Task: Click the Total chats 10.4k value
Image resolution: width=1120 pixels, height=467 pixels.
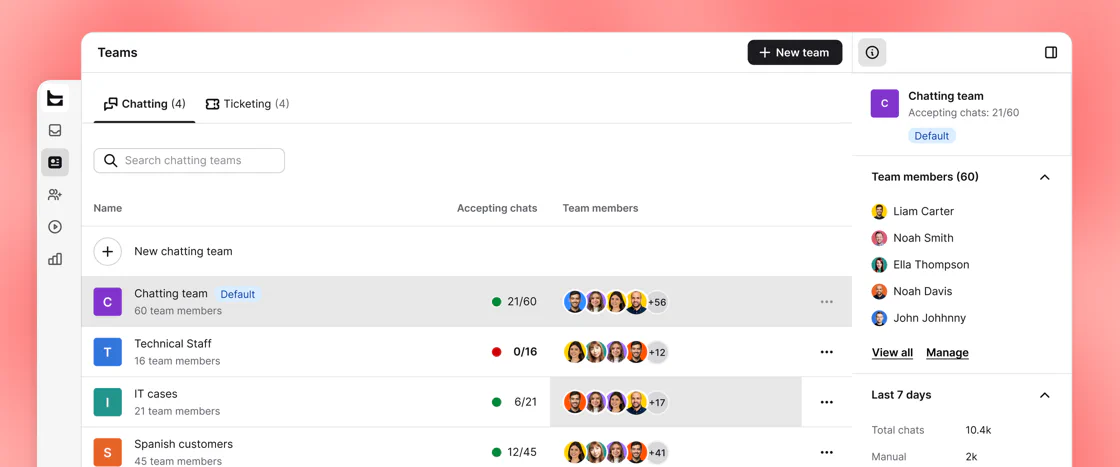Action: click(979, 430)
